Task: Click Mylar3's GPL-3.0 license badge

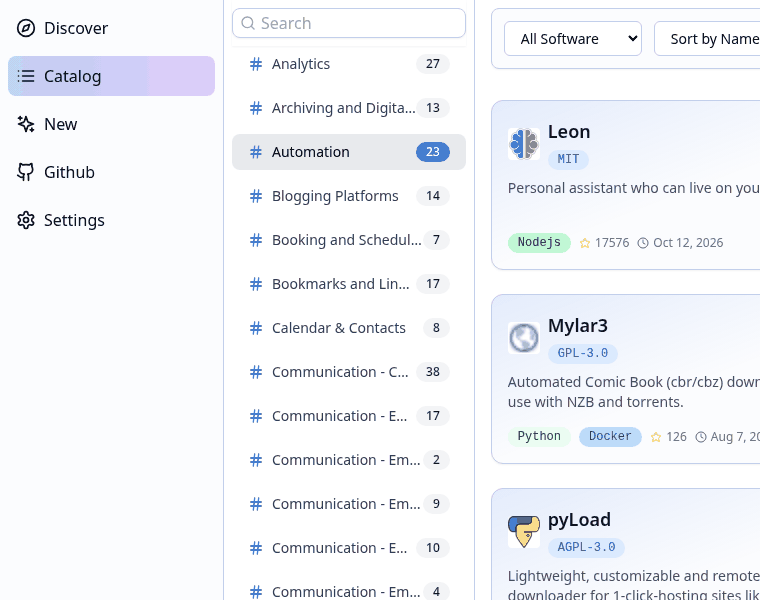Action: 583,353
